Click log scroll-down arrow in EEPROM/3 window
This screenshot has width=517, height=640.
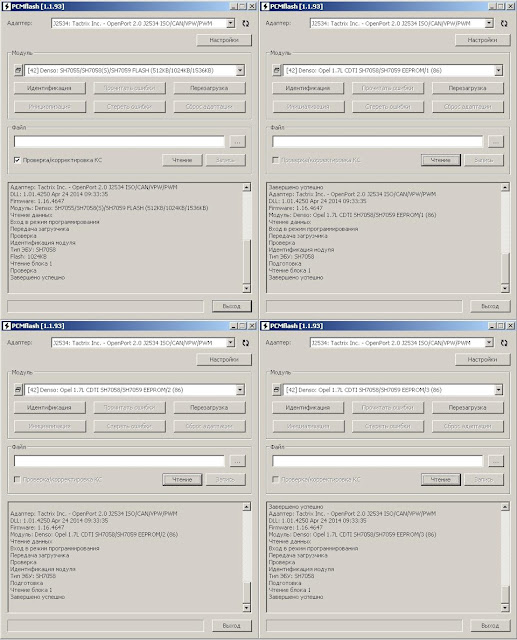point(505,608)
